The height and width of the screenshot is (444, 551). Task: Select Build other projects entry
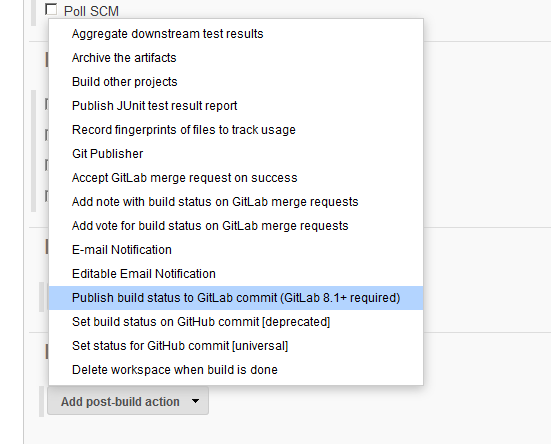(236, 82)
